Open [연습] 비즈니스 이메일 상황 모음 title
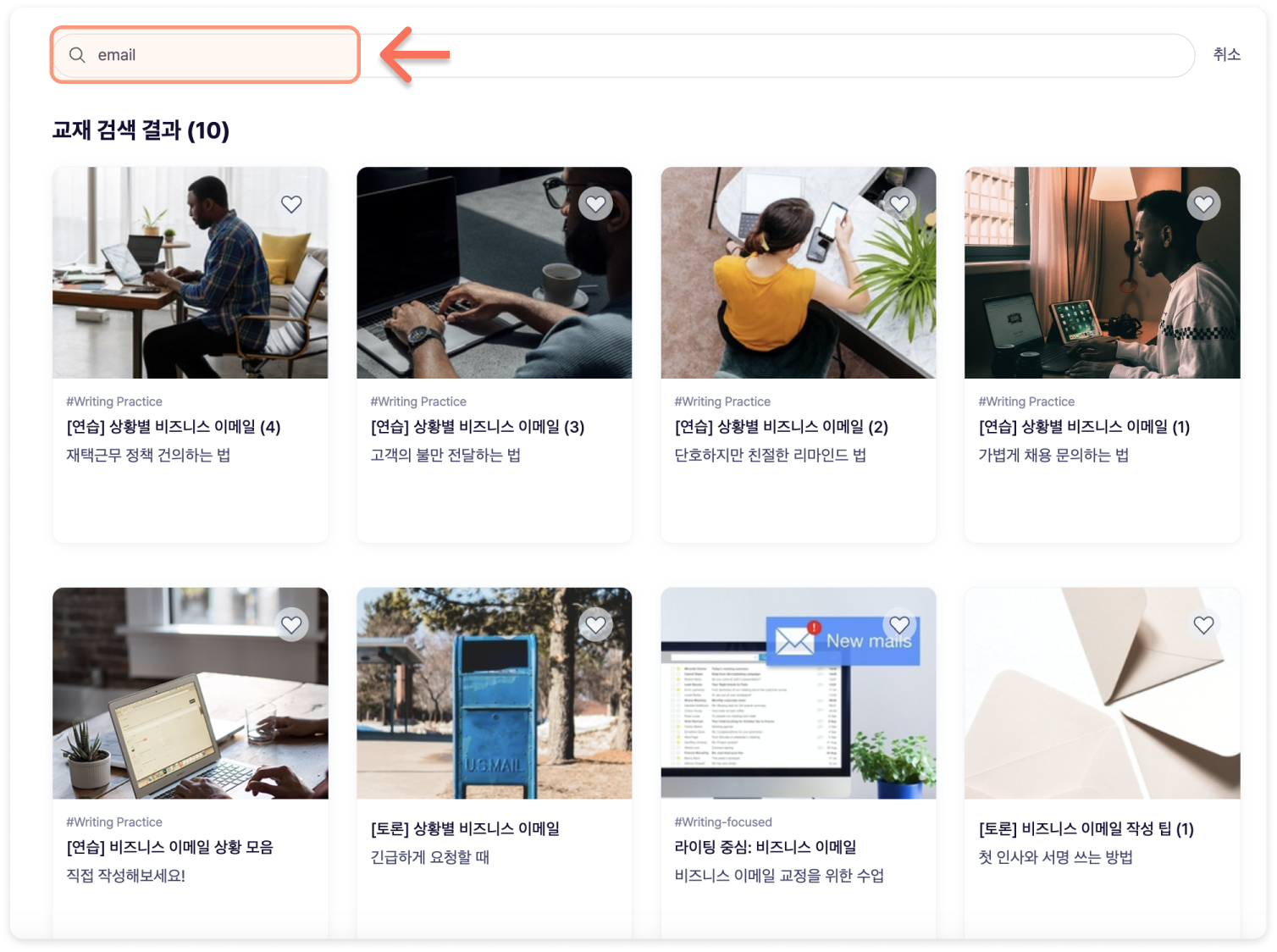Viewport: 1277px width, 952px height. (170, 847)
